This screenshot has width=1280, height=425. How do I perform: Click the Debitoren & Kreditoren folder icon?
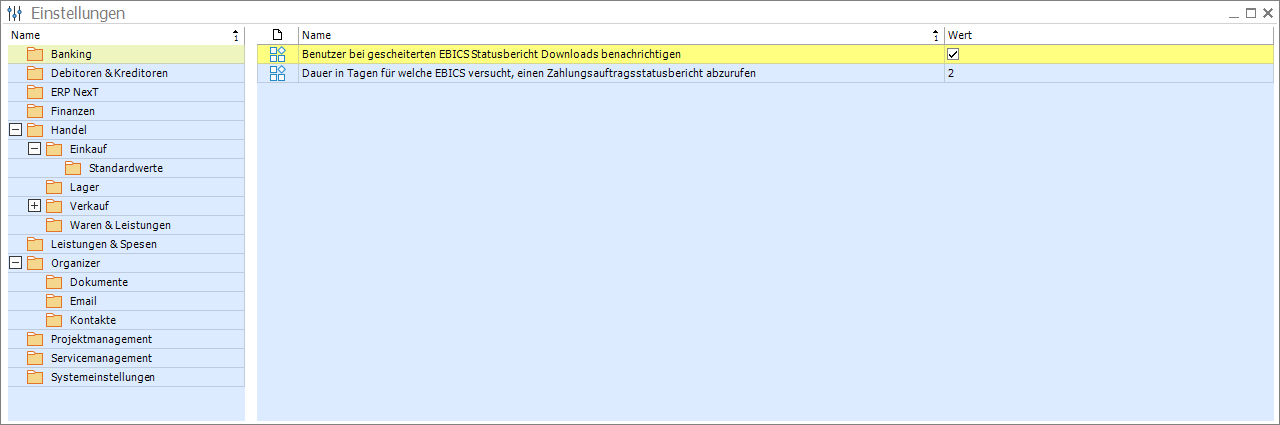point(35,73)
